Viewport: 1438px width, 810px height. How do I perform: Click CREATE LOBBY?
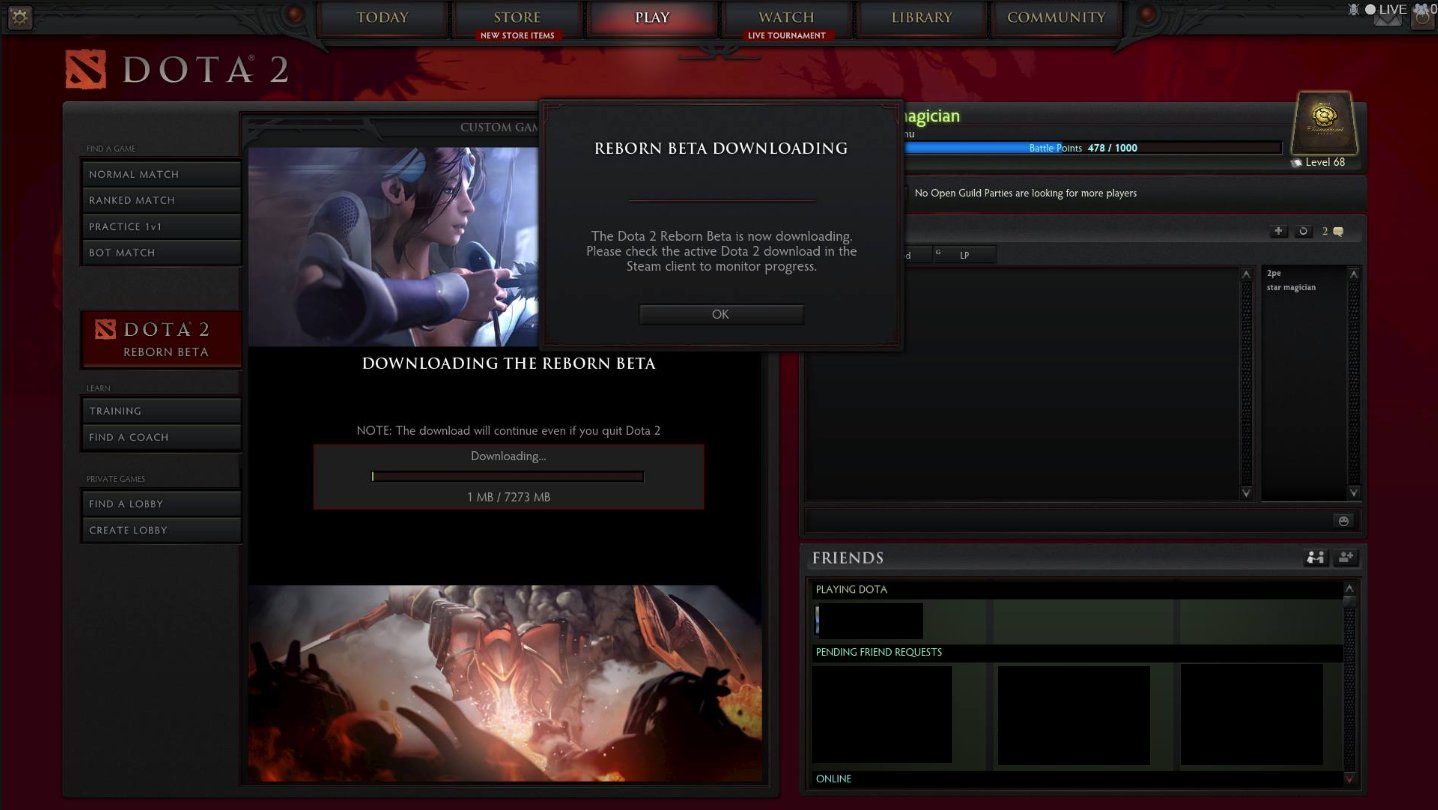[x=161, y=529]
